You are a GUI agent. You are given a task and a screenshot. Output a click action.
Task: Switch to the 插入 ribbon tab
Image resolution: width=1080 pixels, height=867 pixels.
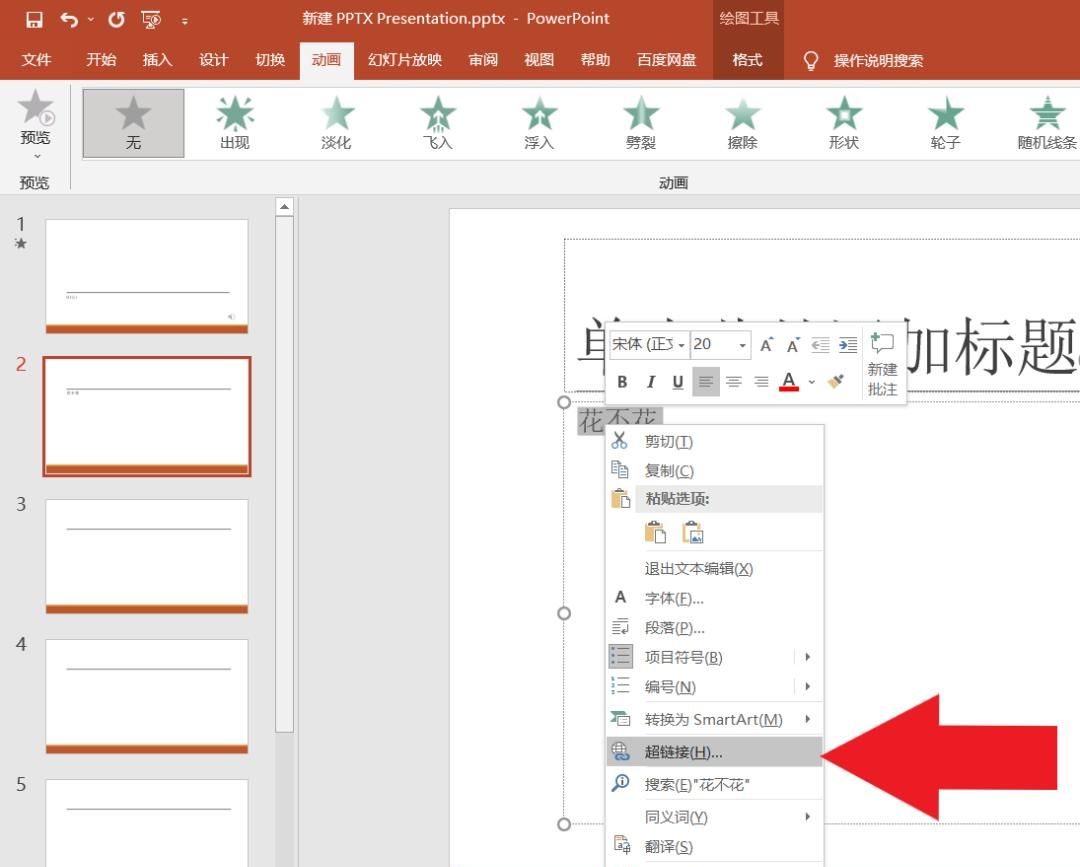157,60
